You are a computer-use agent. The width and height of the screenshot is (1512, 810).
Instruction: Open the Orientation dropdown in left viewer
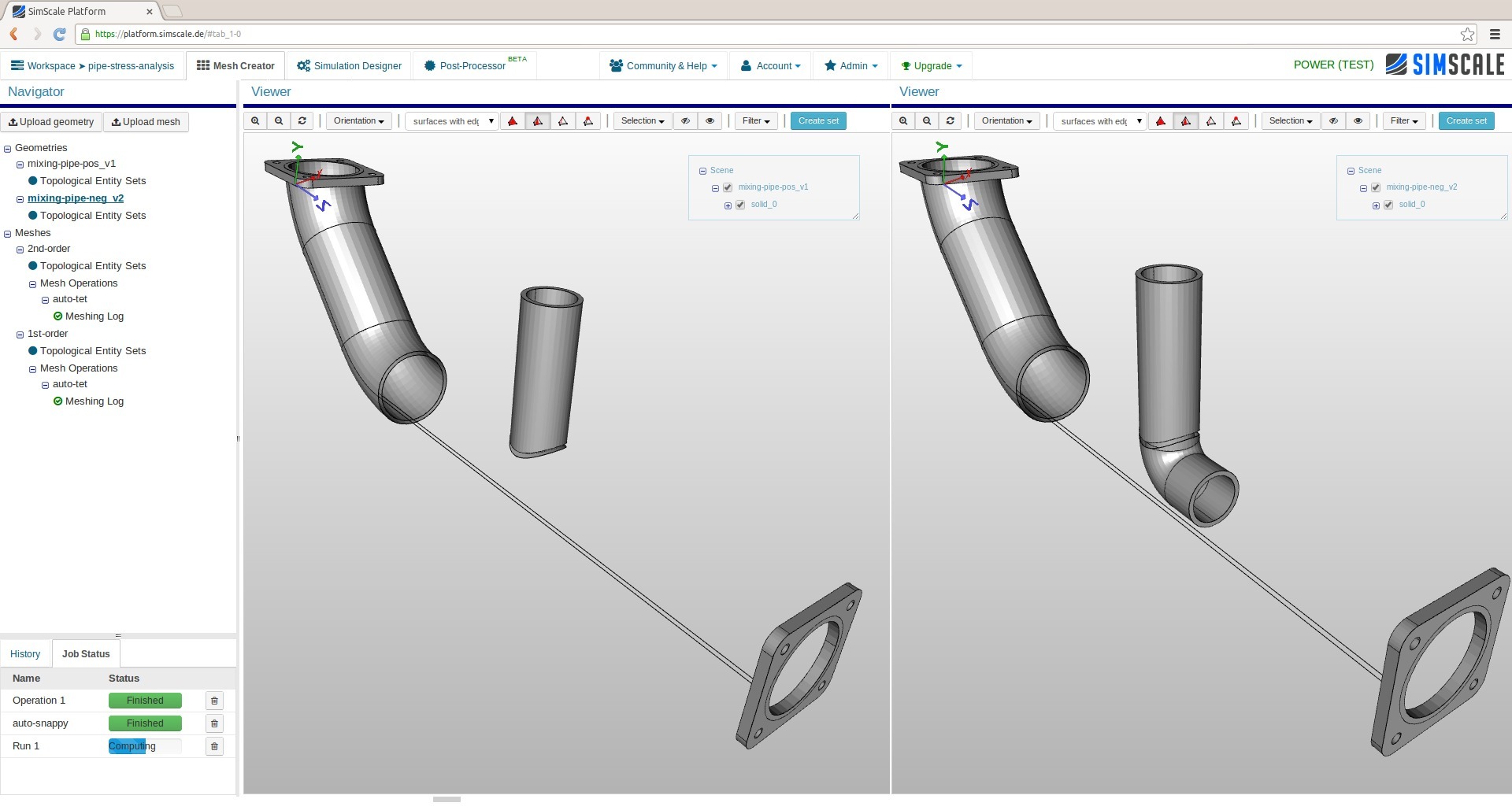click(358, 120)
